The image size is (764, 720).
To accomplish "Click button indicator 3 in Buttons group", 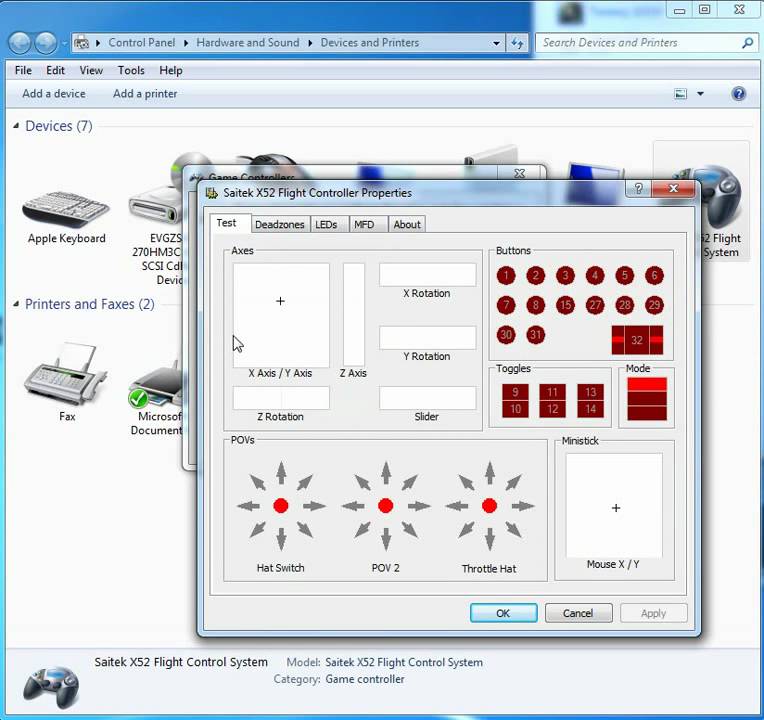I will pyautogui.click(x=565, y=276).
